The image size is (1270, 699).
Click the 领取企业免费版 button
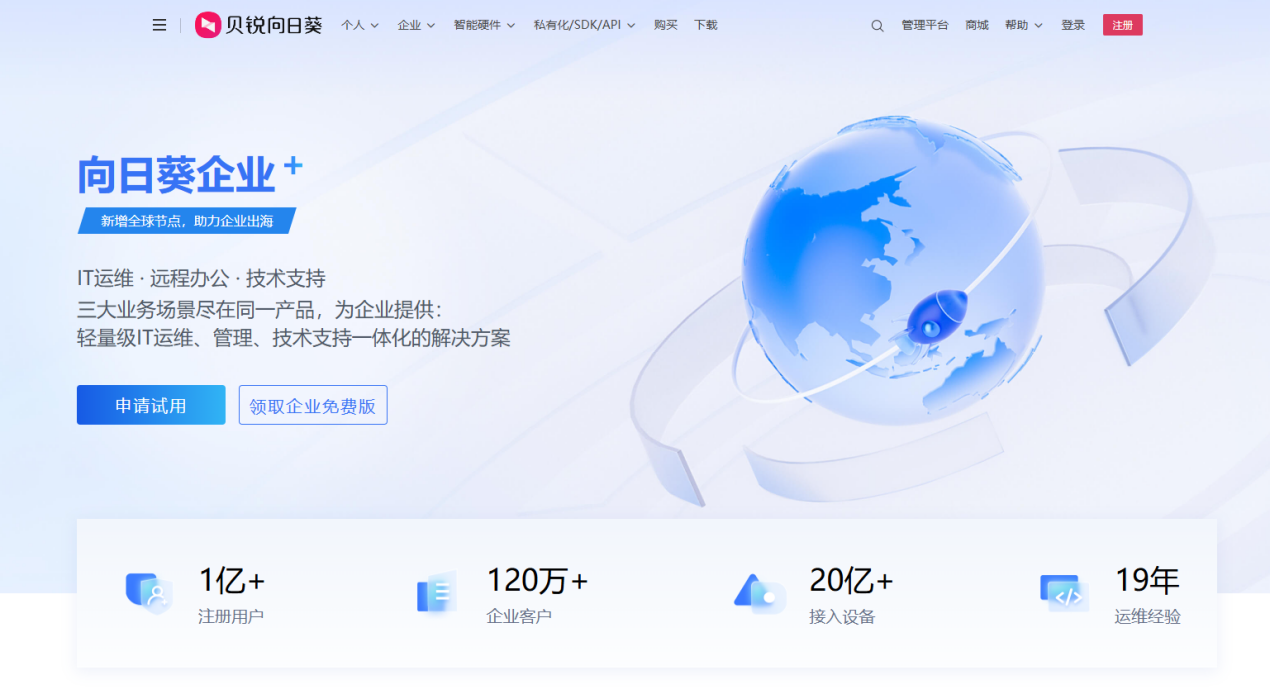313,405
